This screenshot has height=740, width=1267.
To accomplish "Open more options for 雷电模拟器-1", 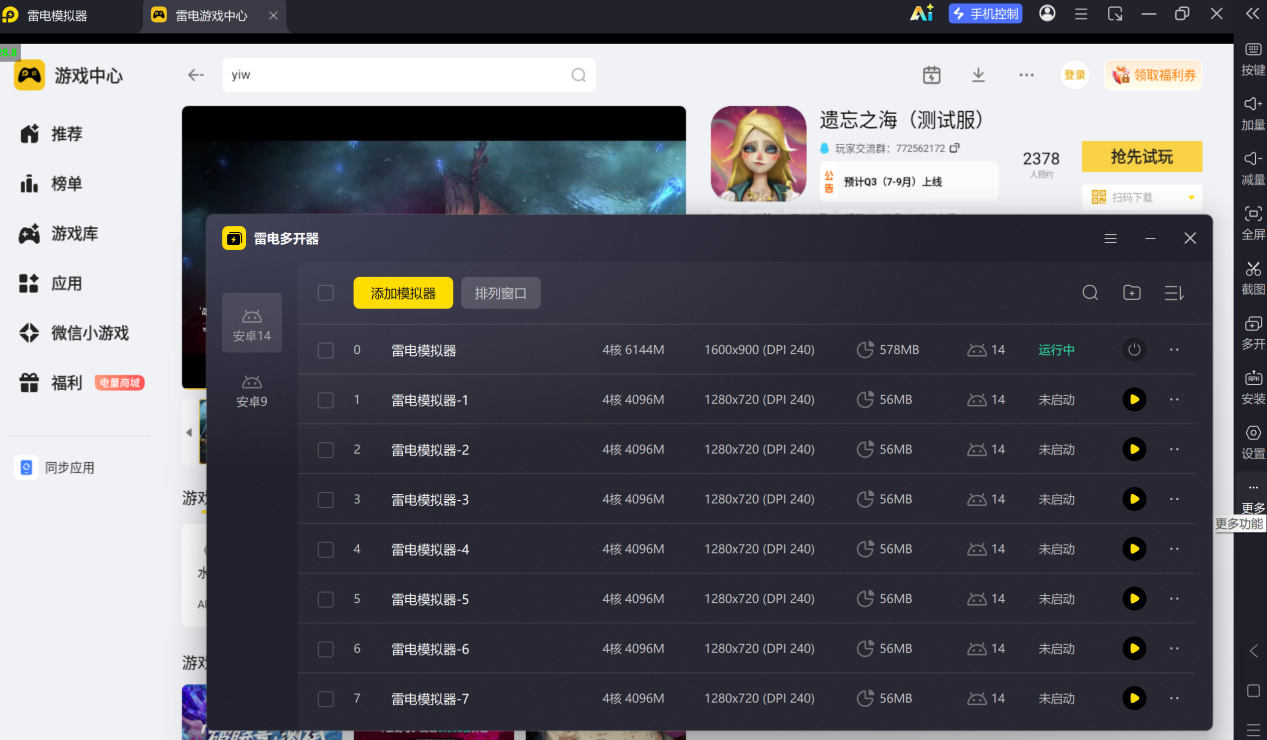I will pos(1175,400).
